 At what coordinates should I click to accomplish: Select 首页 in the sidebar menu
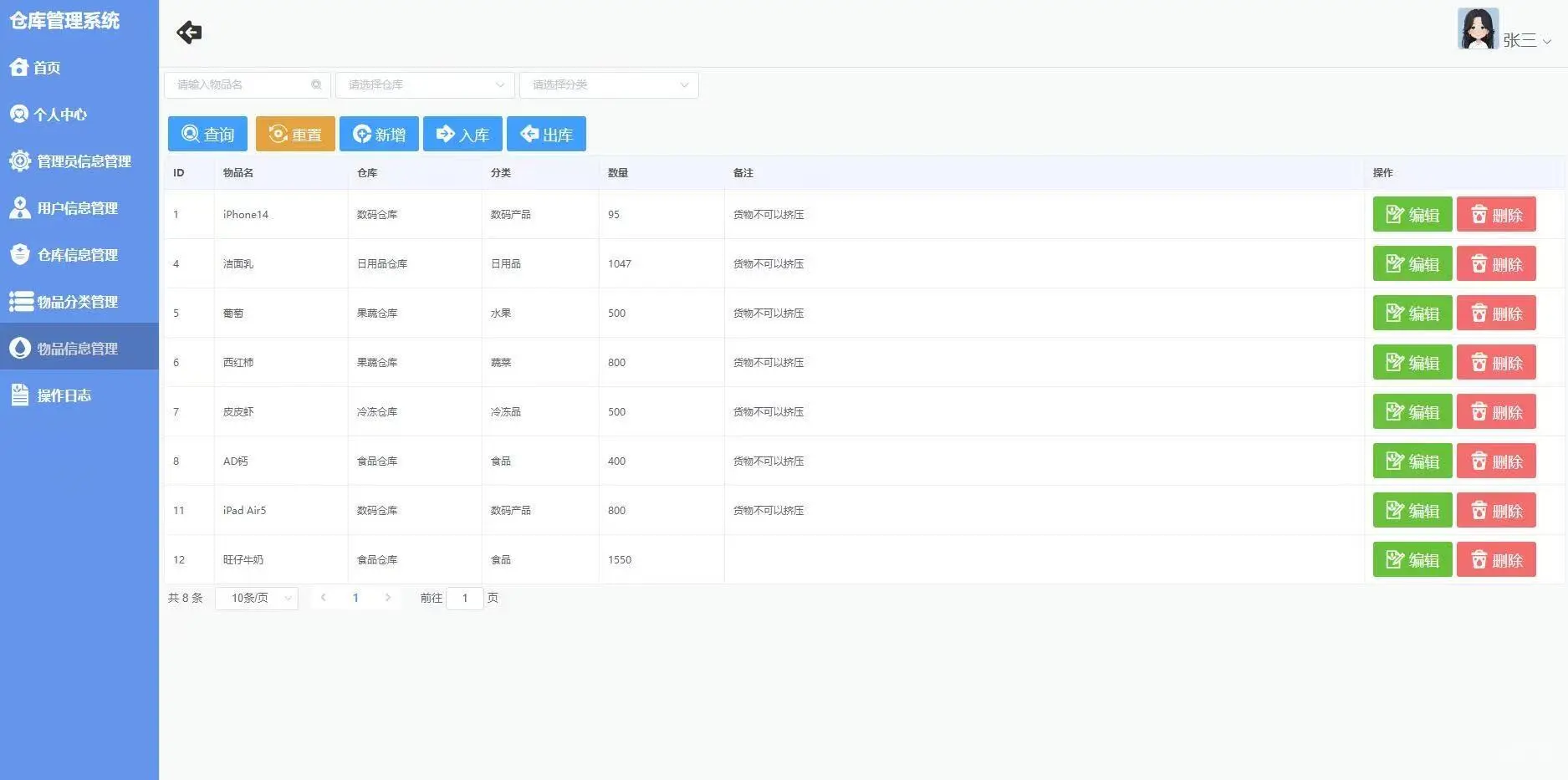coord(46,68)
